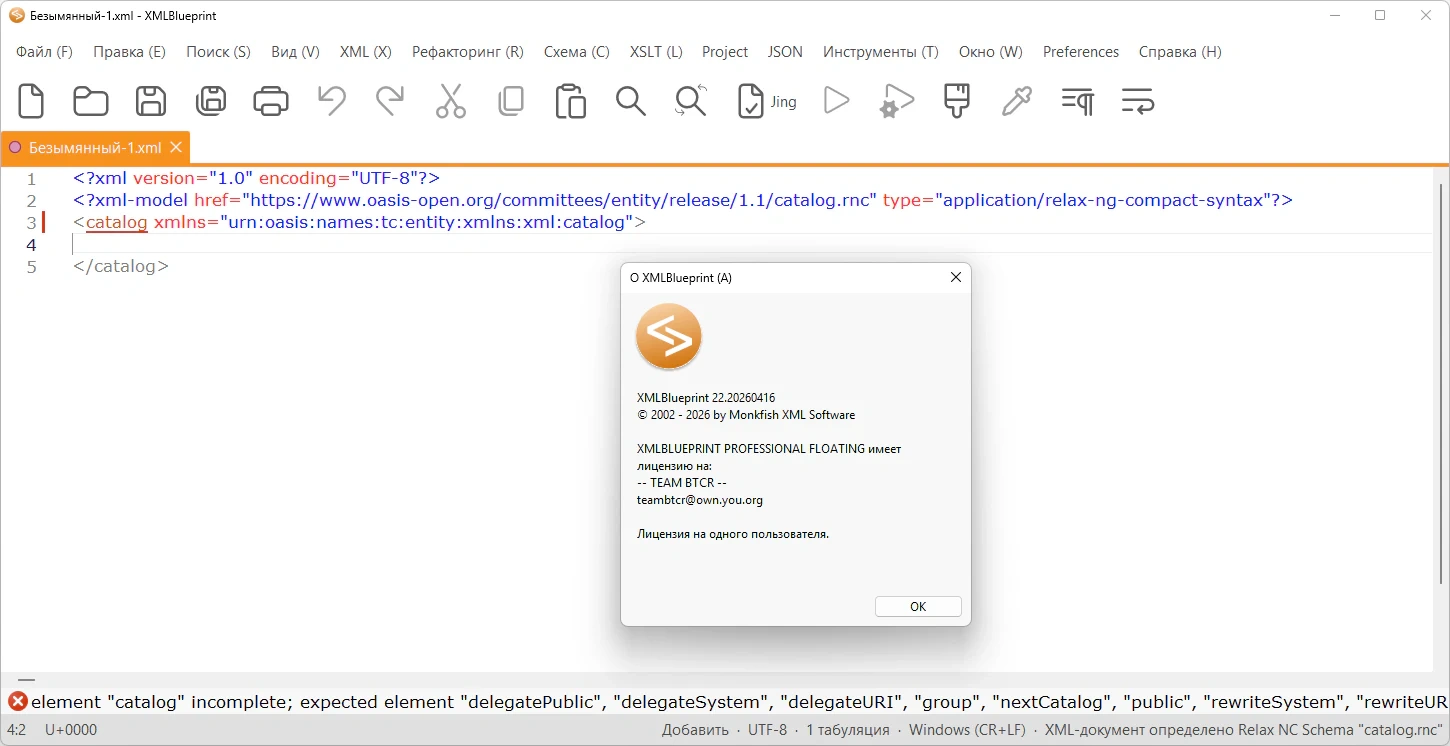Open Find and Replace magnifier icon
This screenshot has height=746, width=1450.
pos(691,101)
